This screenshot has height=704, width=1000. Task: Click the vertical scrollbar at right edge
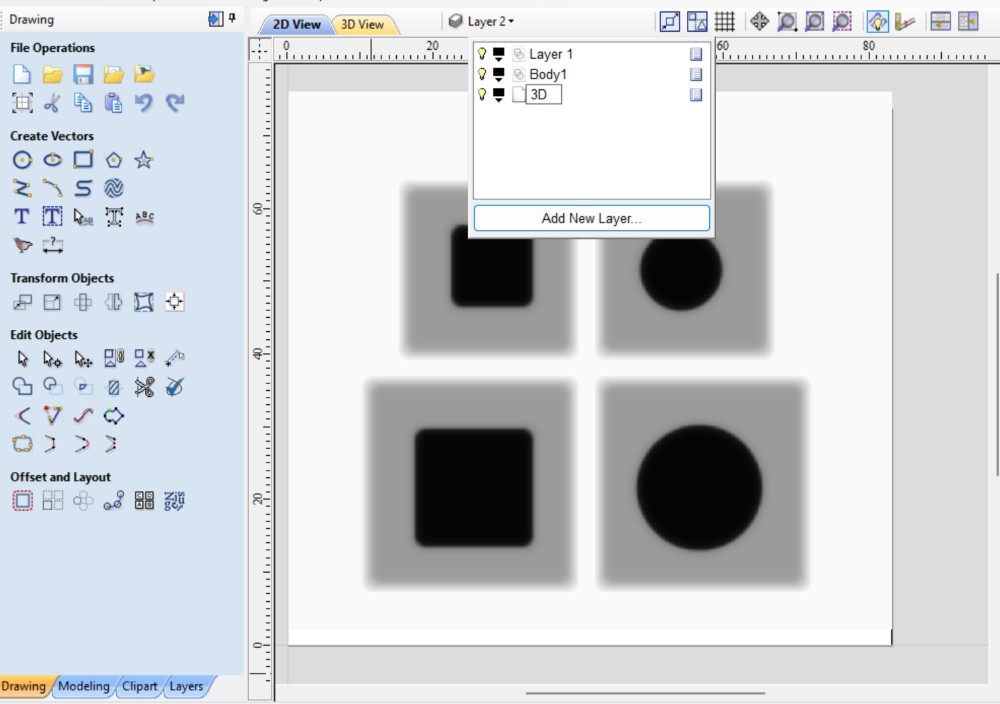tap(997, 374)
